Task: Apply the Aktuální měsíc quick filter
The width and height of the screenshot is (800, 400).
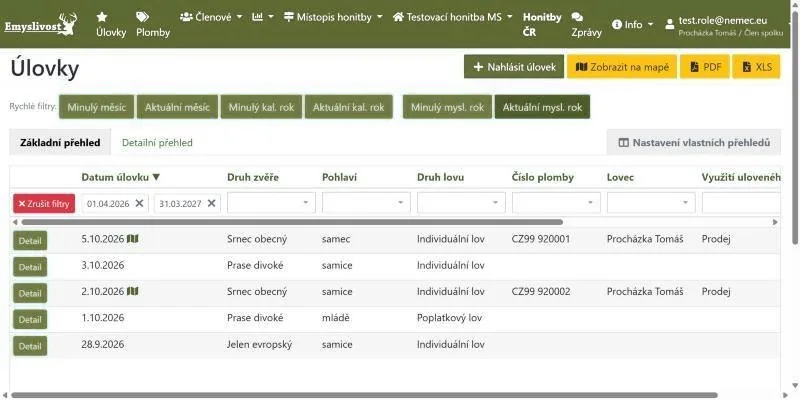Action: click(x=177, y=107)
